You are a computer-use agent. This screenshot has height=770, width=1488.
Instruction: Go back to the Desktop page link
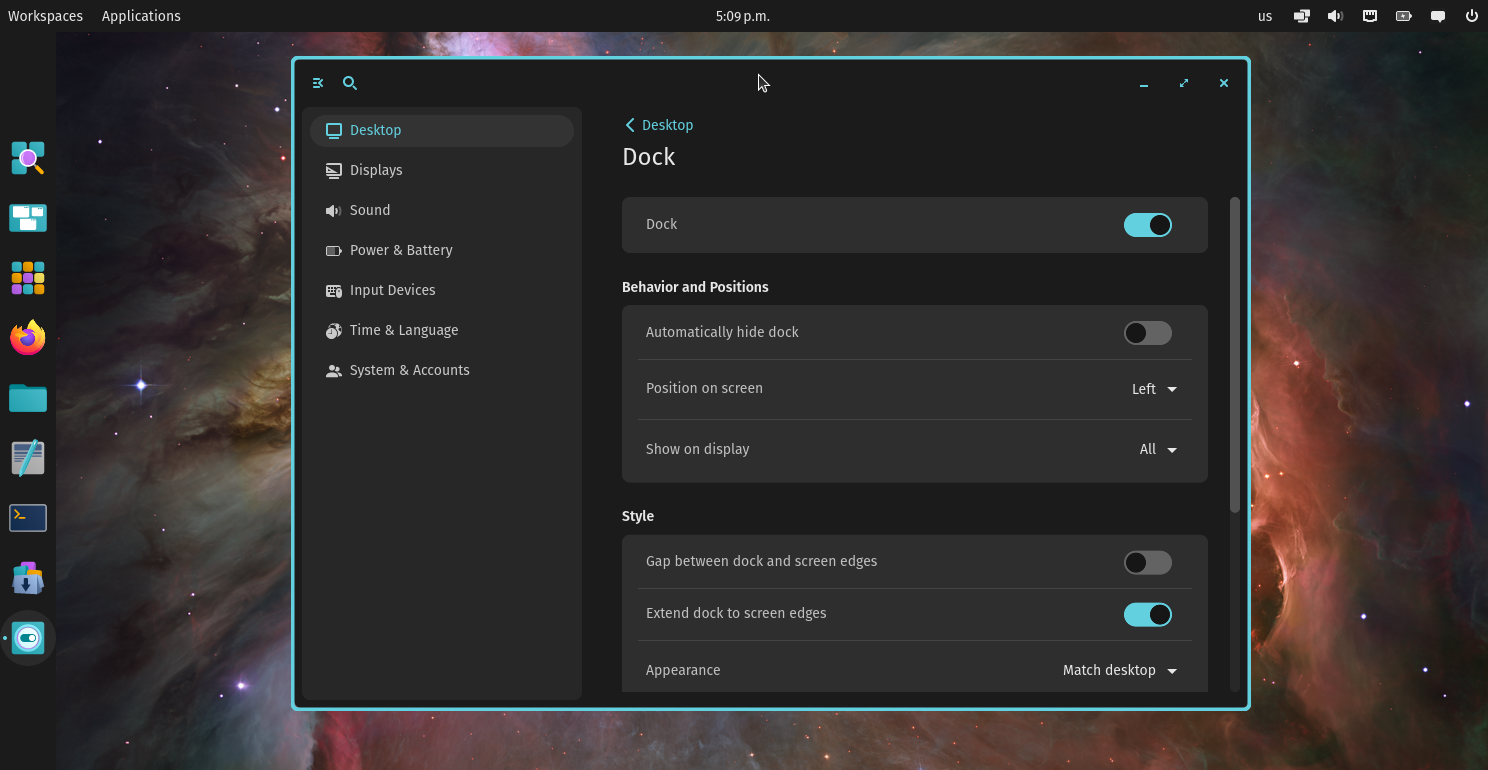(659, 125)
